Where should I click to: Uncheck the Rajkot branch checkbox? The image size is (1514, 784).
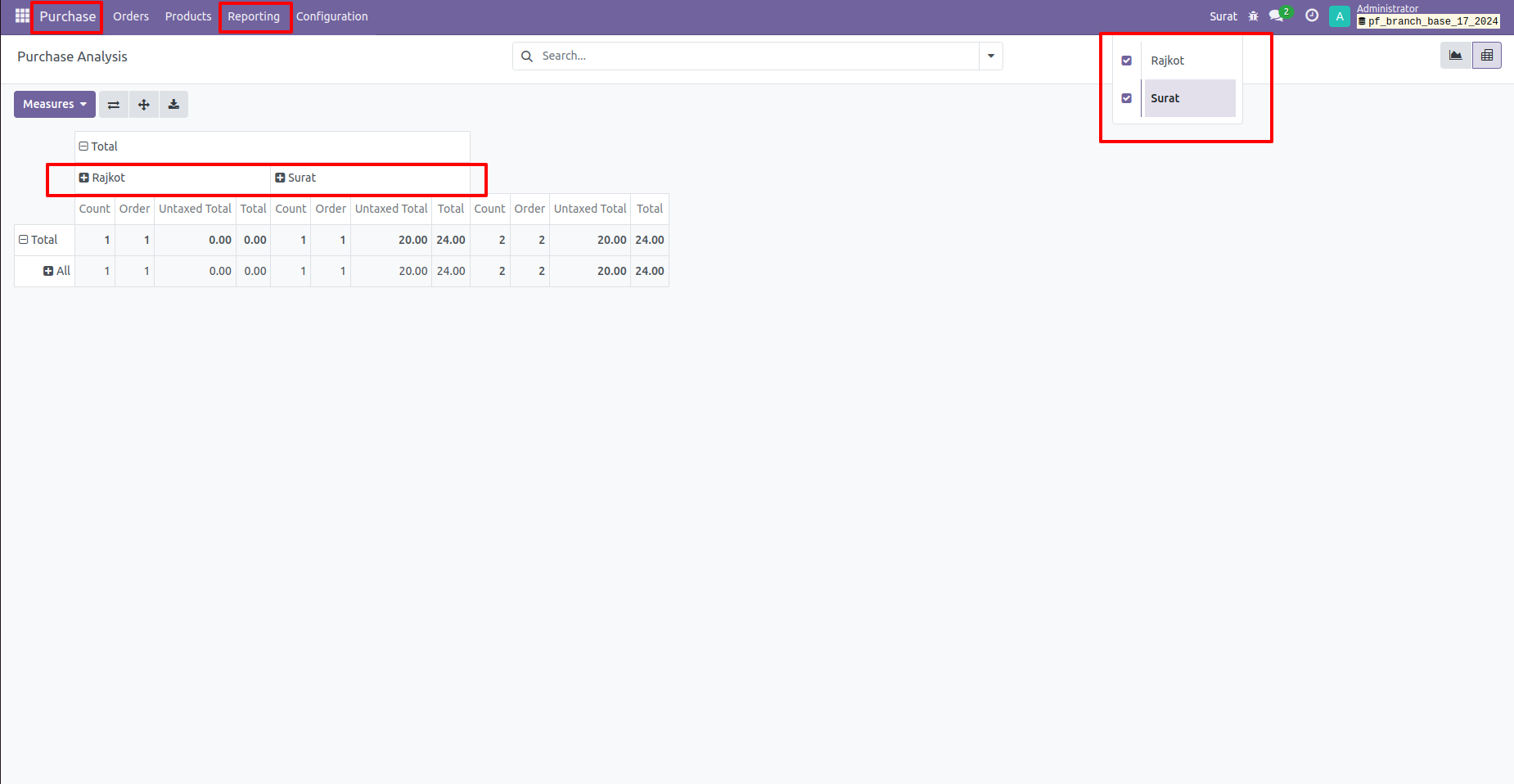click(1127, 60)
